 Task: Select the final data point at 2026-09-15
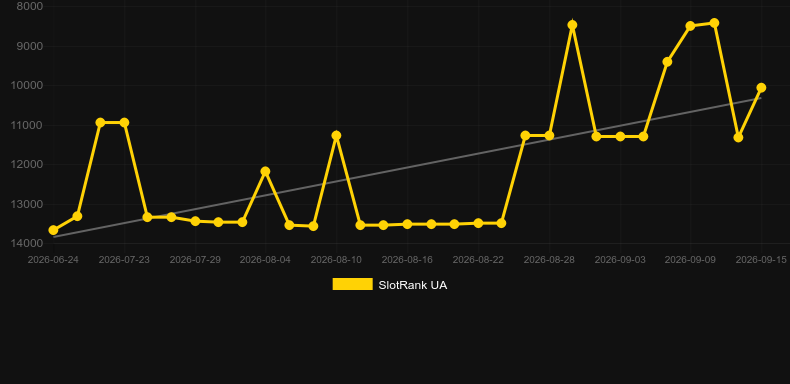coord(761,88)
